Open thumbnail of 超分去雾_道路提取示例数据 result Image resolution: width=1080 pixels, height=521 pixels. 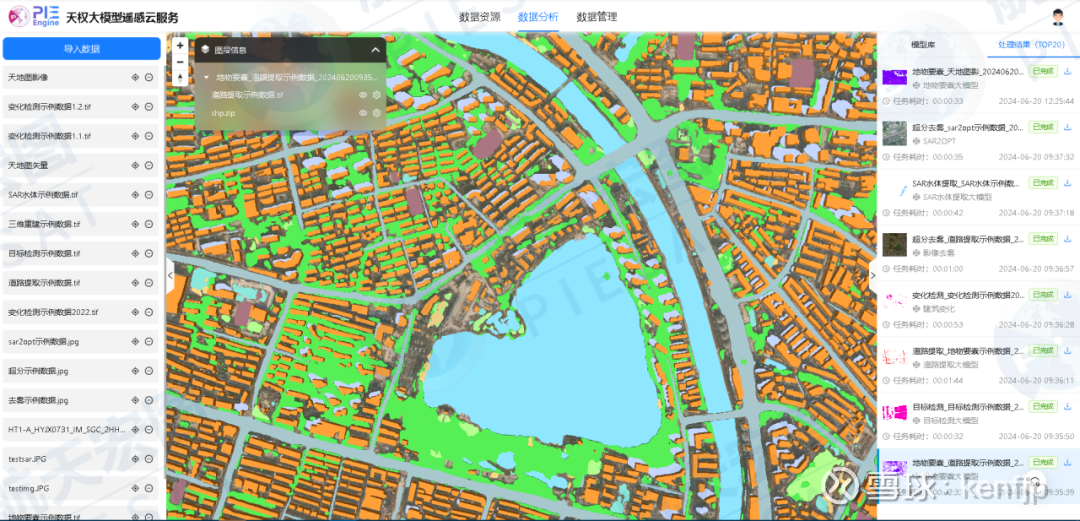point(894,245)
